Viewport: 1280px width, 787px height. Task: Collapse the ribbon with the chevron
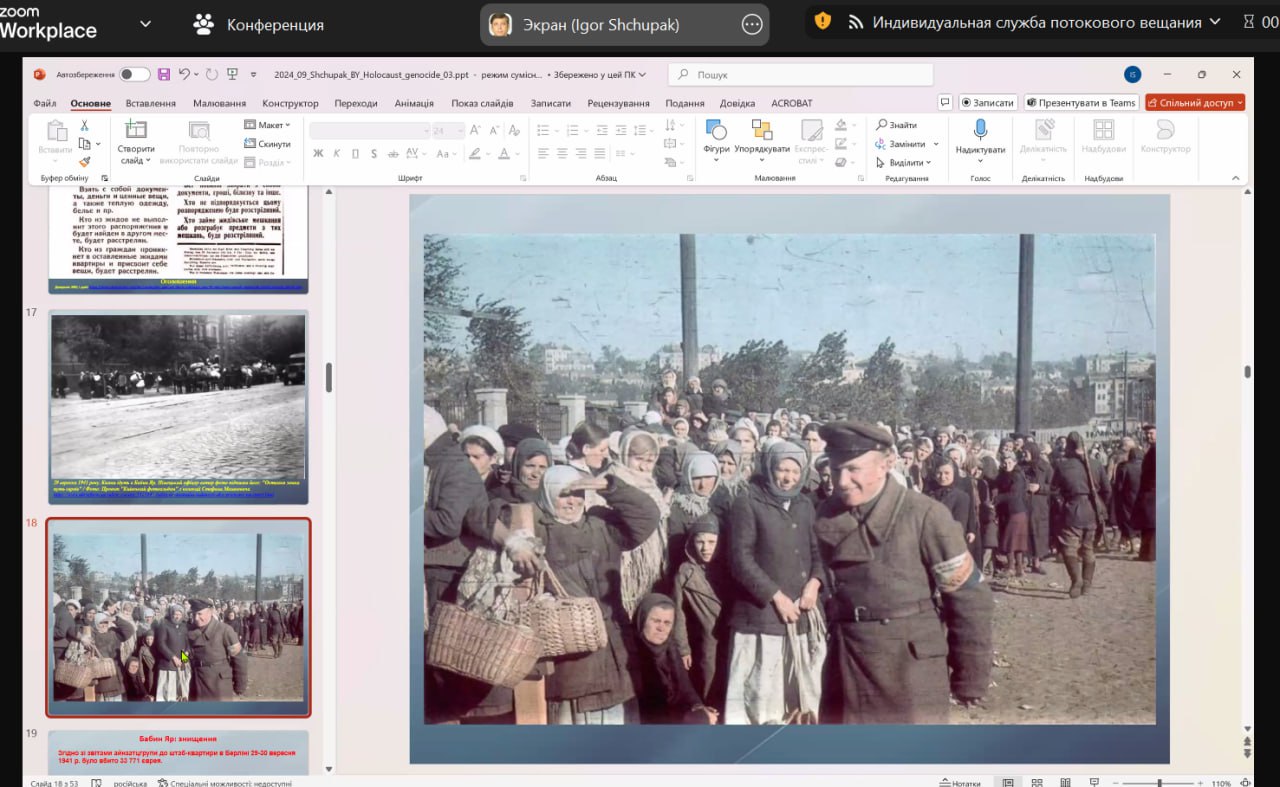click(x=1238, y=178)
